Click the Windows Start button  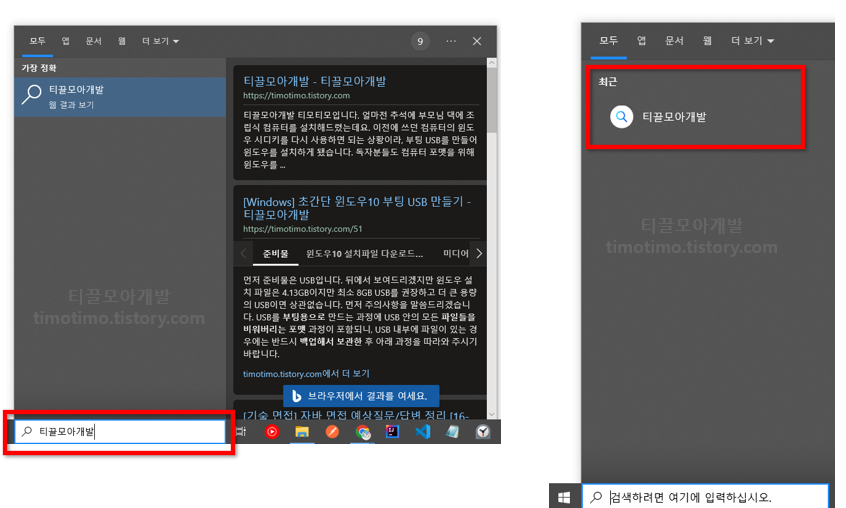click(564, 497)
